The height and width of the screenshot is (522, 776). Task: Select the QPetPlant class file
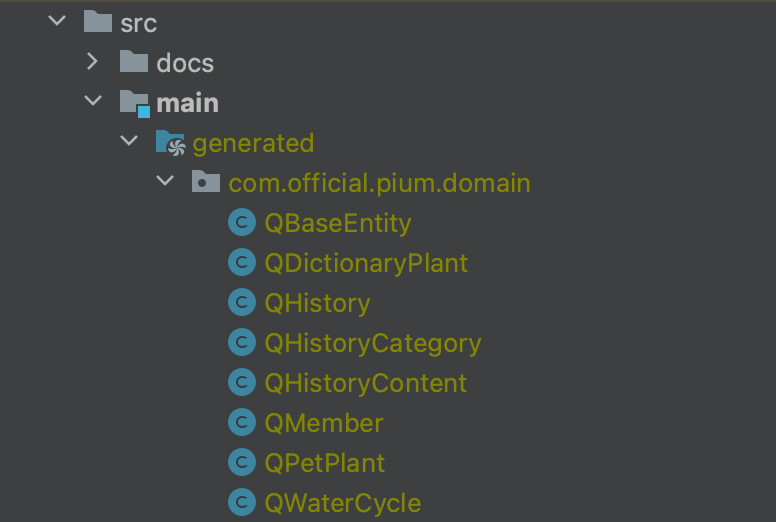pos(324,463)
